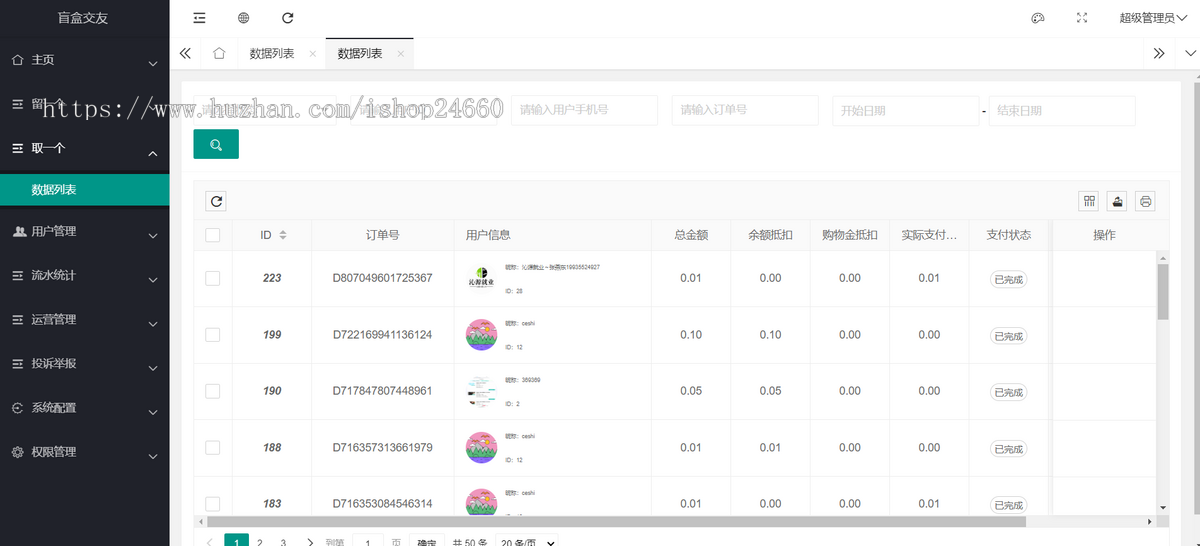Select the checkbox for order ID 190
The height and width of the screenshot is (546, 1200).
pos(212,391)
